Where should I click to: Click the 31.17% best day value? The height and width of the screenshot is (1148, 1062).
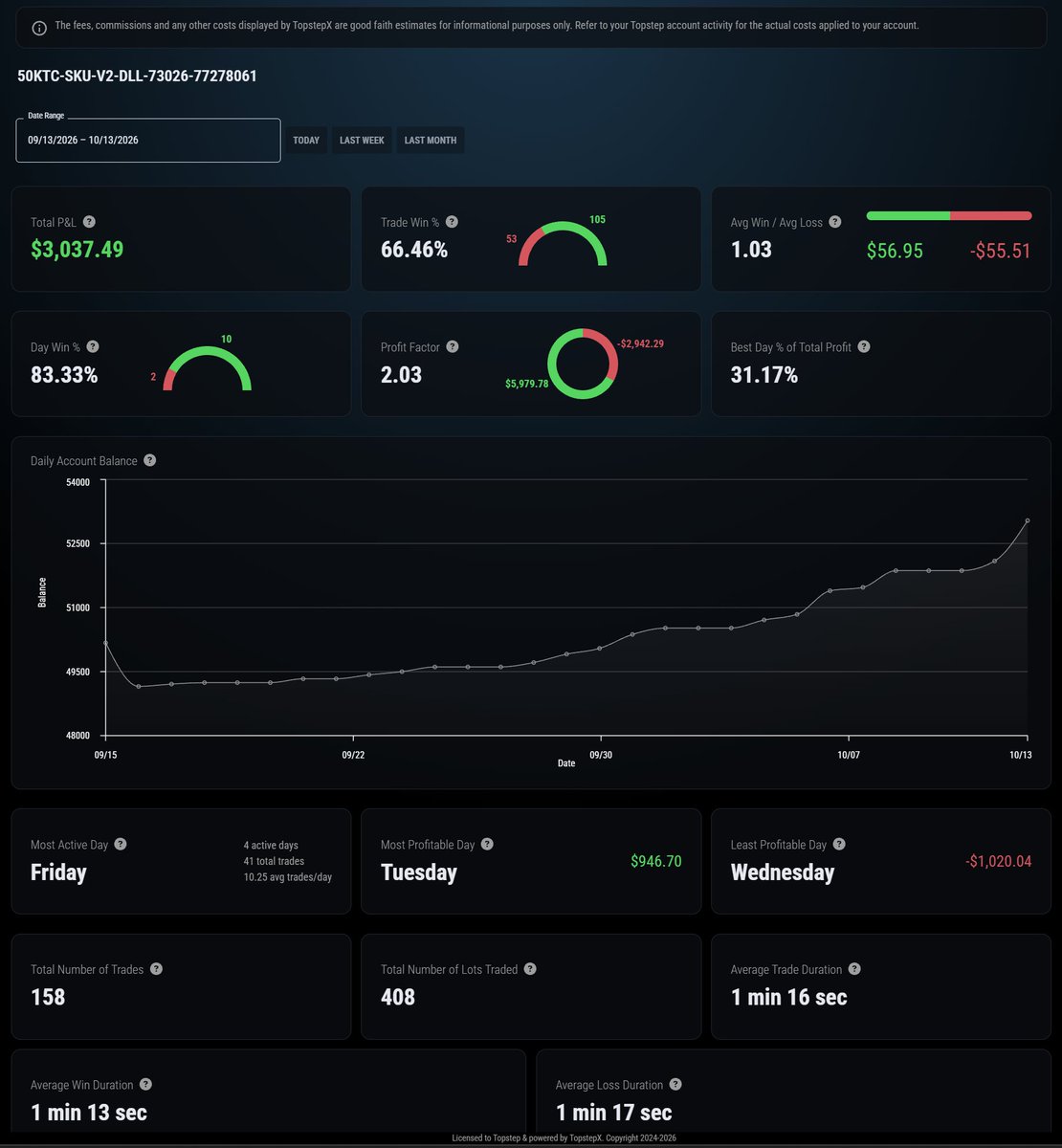tap(764, 375)
